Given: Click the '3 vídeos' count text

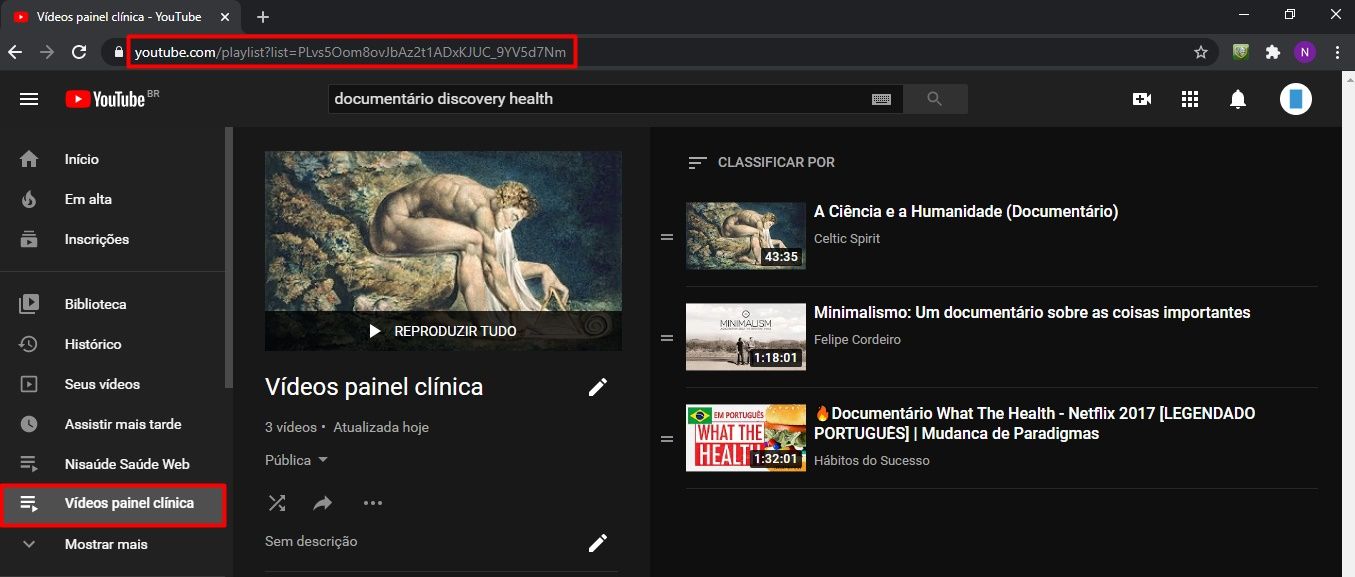Looking at the screenshot, I should point(291,427).
